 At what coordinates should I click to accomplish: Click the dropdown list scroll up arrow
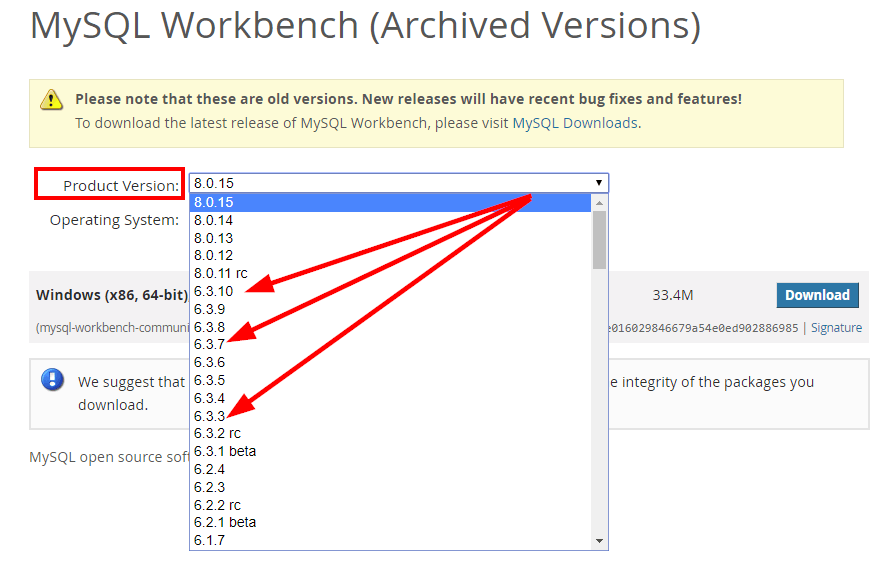(x=599, y=203)
